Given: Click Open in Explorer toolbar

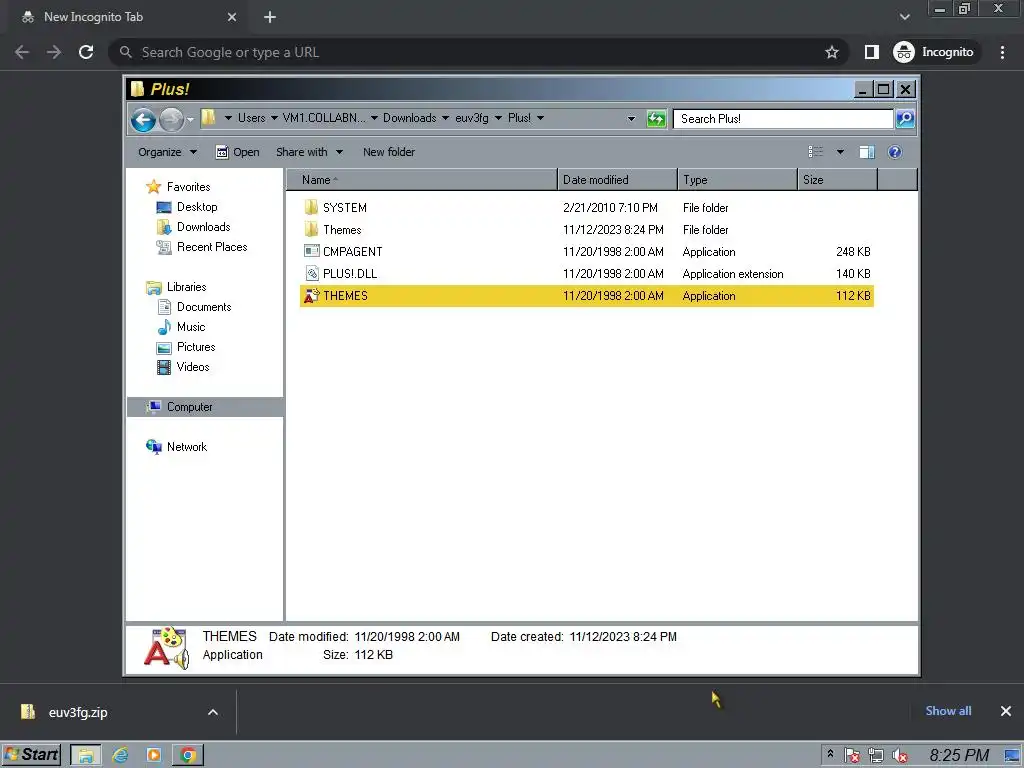Looking at the screenshot, I should (238, 152).
